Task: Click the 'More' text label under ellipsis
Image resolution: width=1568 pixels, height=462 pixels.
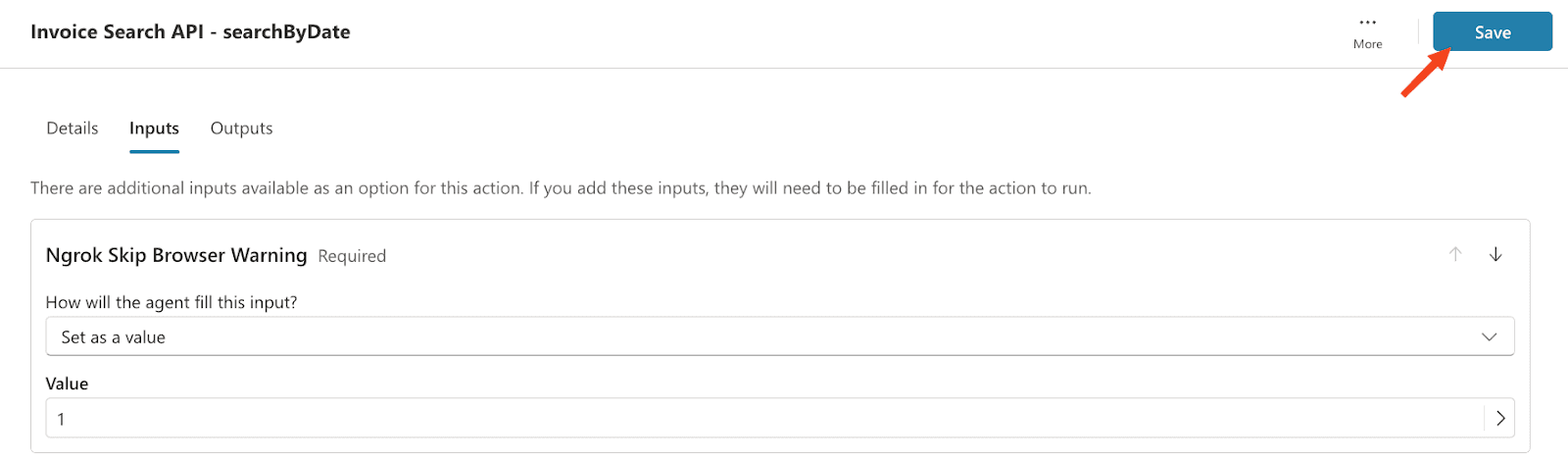Action: 1367,44
